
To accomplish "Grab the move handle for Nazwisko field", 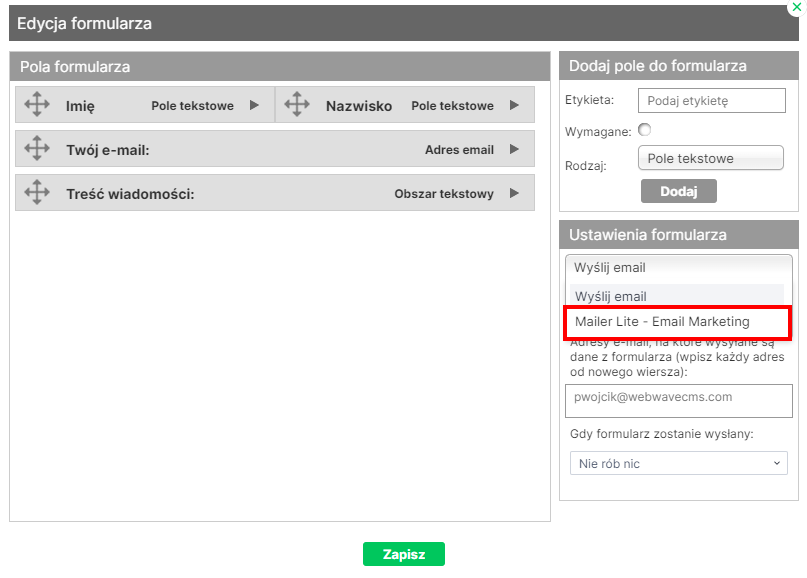I will pos(296,104).
